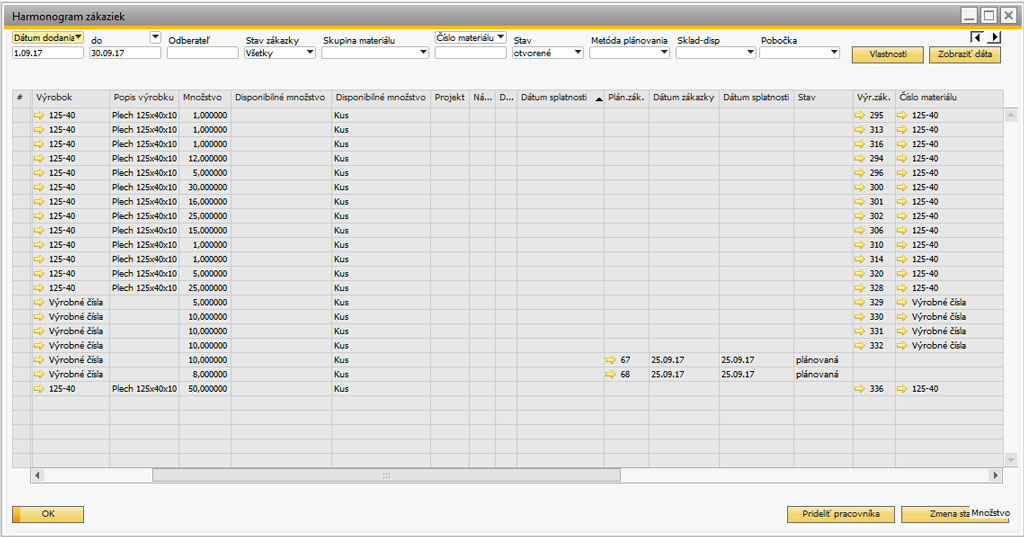Click the Prideliť pracovníka button
1024x537 pixels.
pos(840,514)
